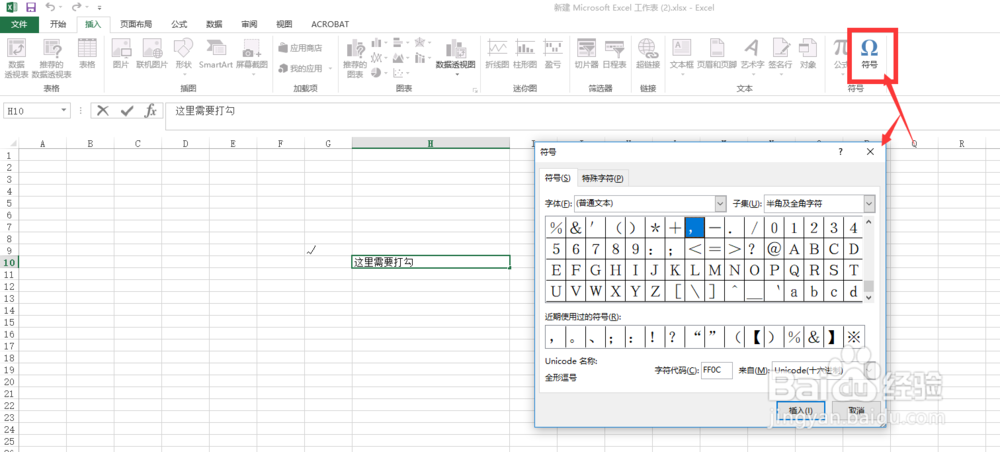Click the formula bar text

click(x=205, y=111)
